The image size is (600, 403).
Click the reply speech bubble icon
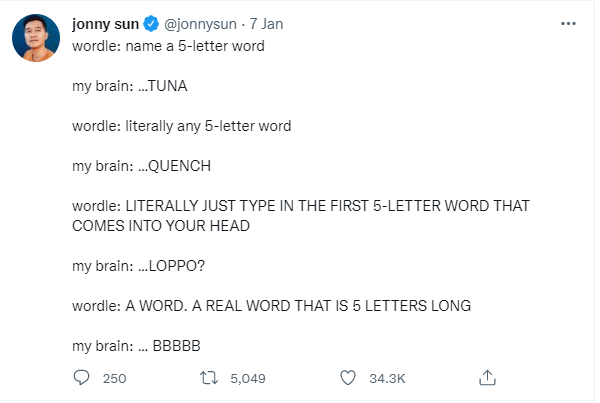(x=83, y=378)
